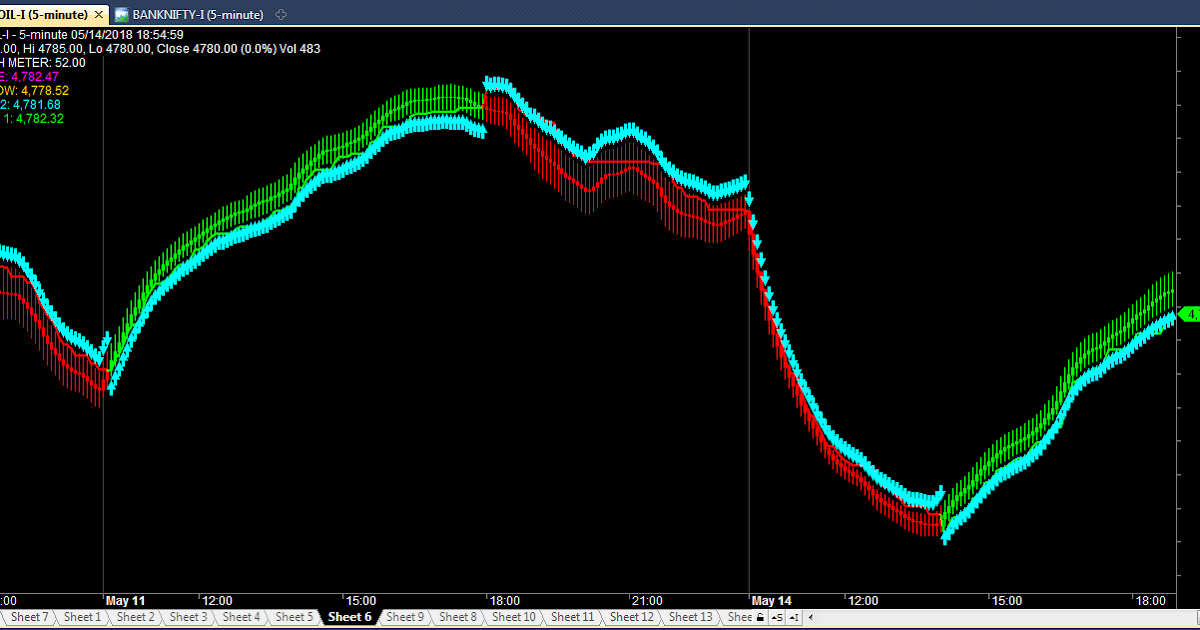Image resolution: width=1200 pixels, height=630 pixels.
Task: Click the May 11 date label on the time axis
Action: pyautogui.click(x=126, y=600)
